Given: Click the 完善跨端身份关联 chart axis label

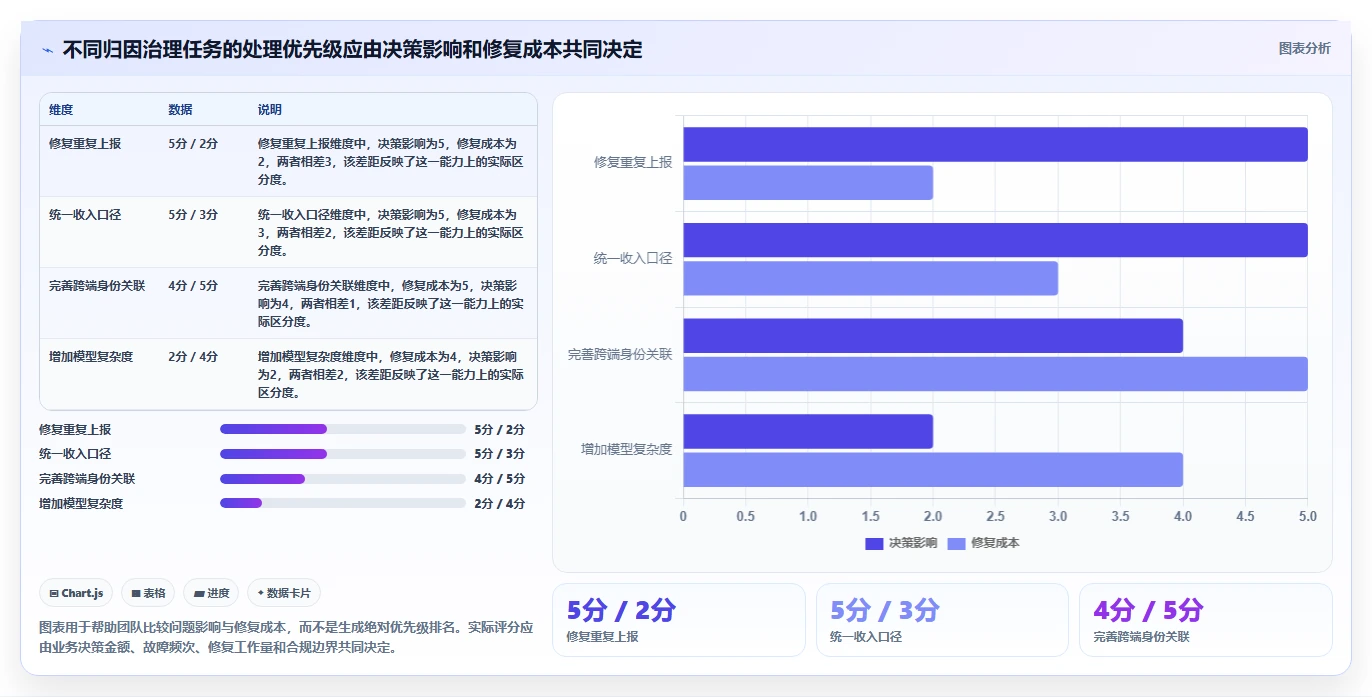Looking at the screenshot, I should coord(620,354).
